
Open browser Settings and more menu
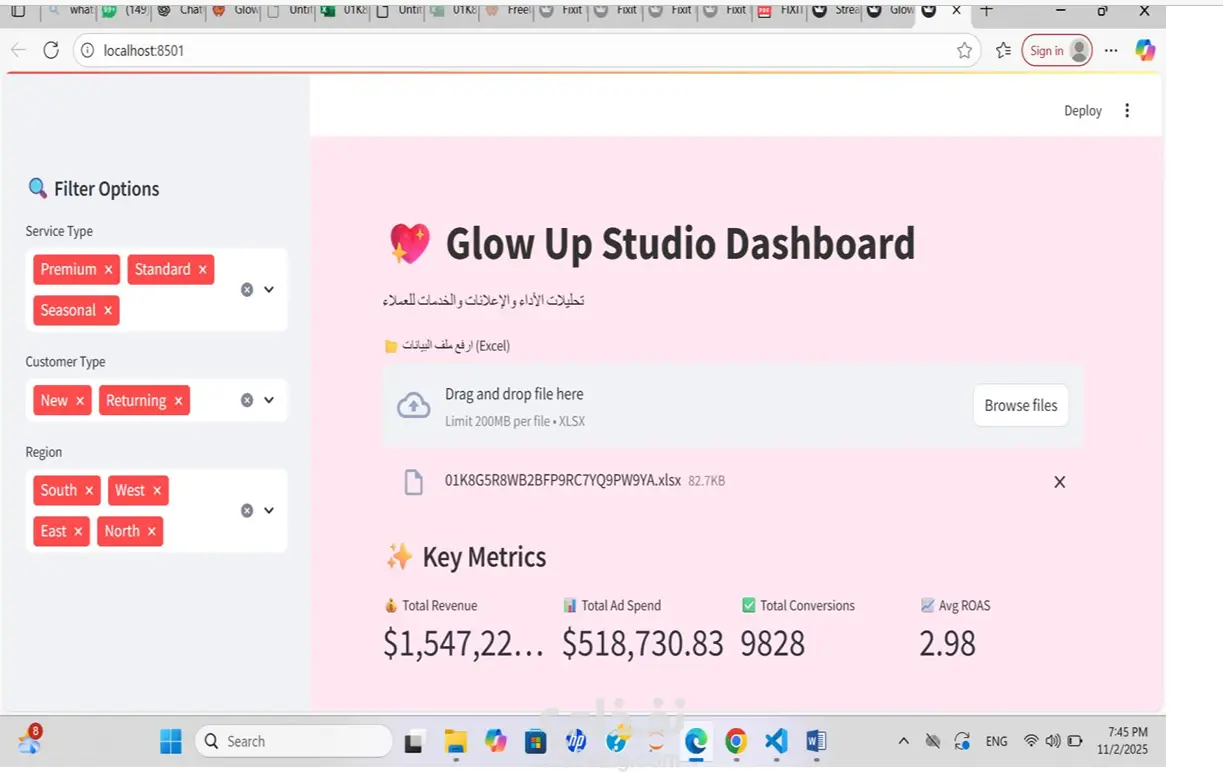click(1111, 50)
